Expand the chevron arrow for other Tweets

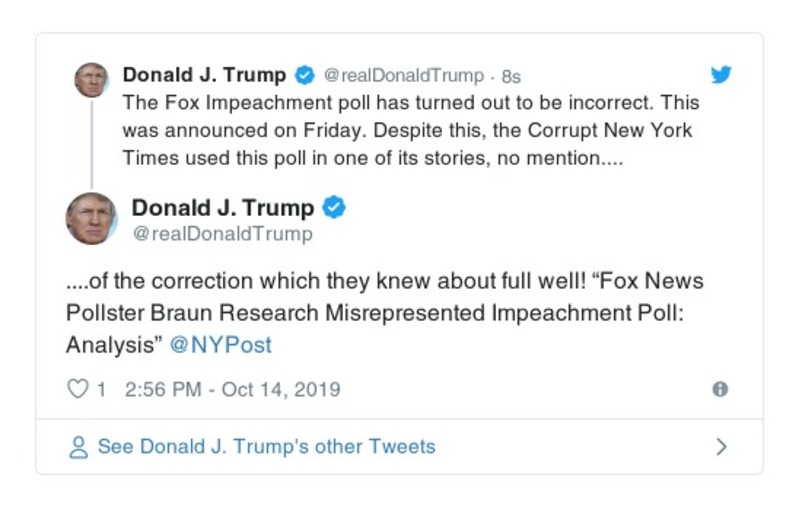pos(721,447)
